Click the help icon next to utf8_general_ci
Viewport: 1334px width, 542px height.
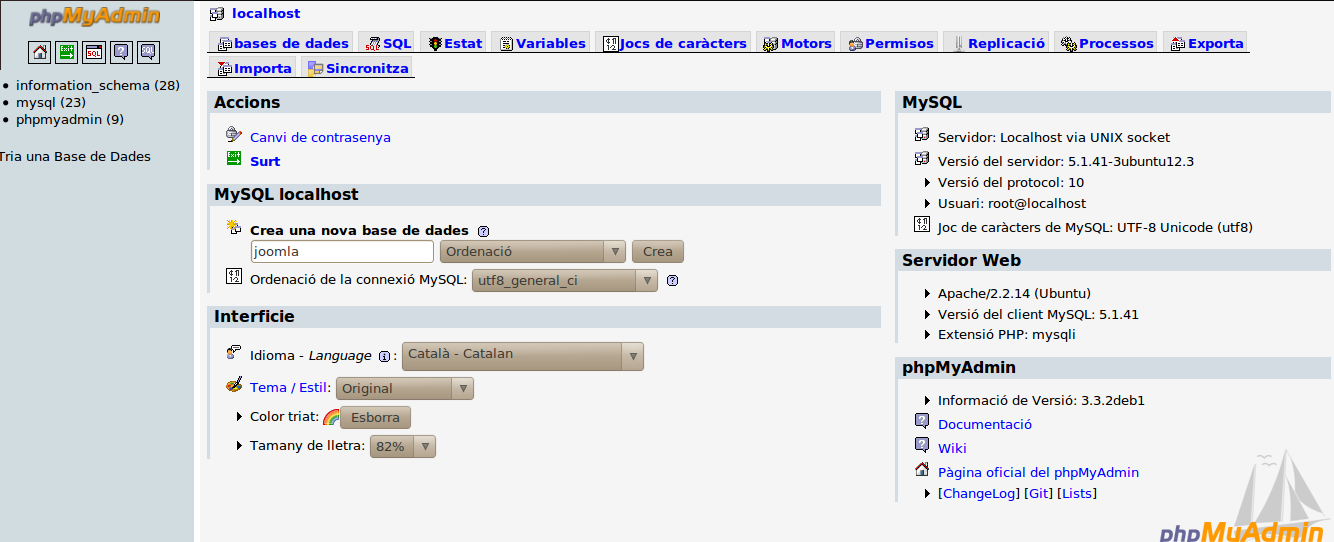pyautogui.click(x=672, y=281)
